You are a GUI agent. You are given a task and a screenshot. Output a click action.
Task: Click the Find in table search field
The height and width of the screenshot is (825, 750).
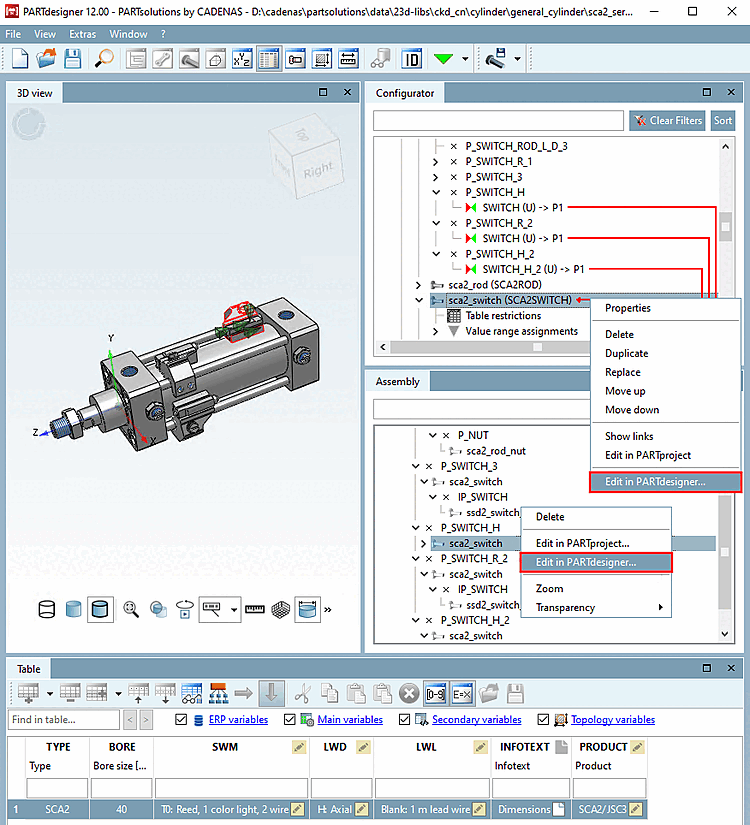click(x=63, y=719)
